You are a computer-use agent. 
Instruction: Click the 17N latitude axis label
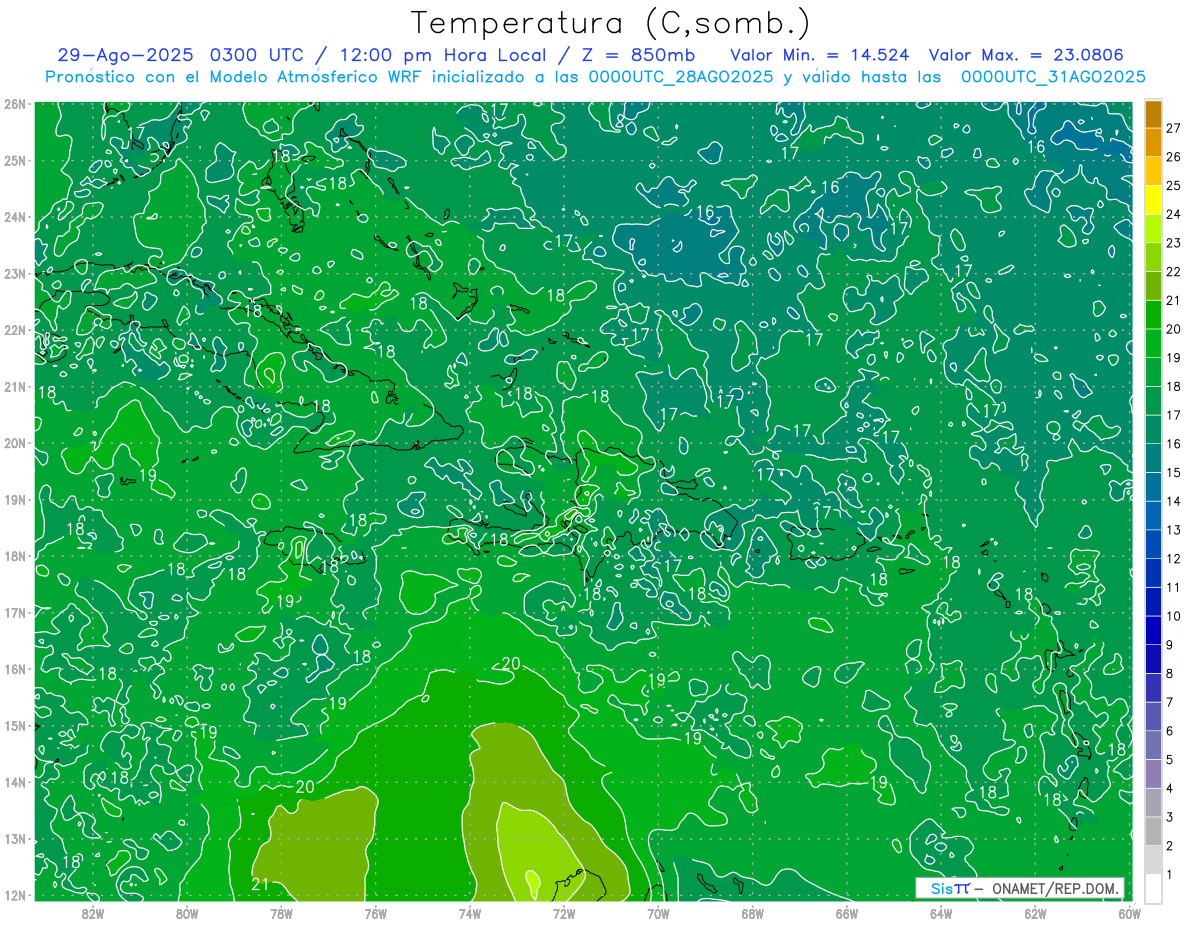pos(14,612)
